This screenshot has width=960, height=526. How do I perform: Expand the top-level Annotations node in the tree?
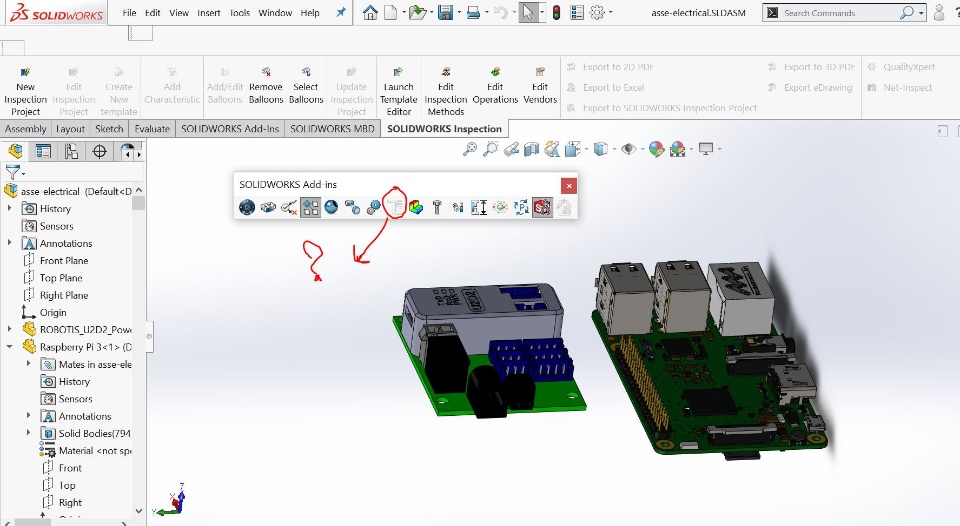(9, 243)
